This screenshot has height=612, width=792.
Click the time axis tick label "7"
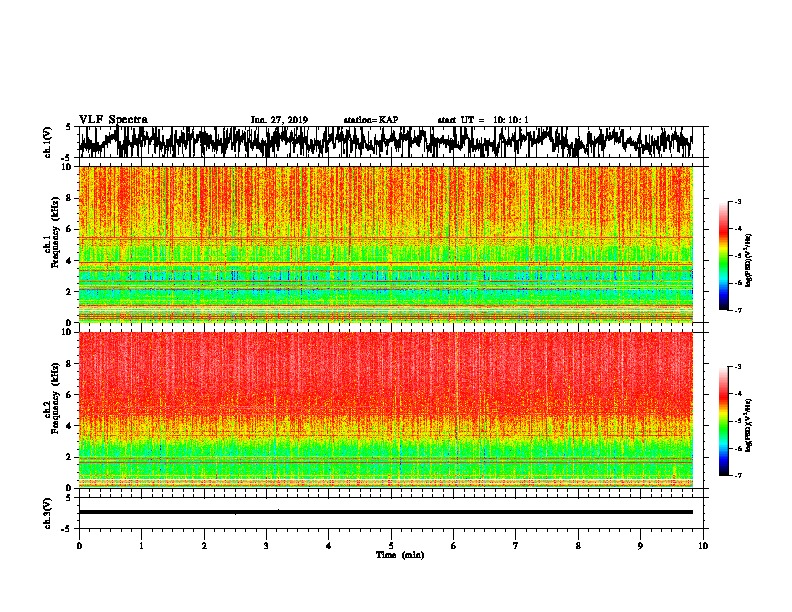(516, 546)
